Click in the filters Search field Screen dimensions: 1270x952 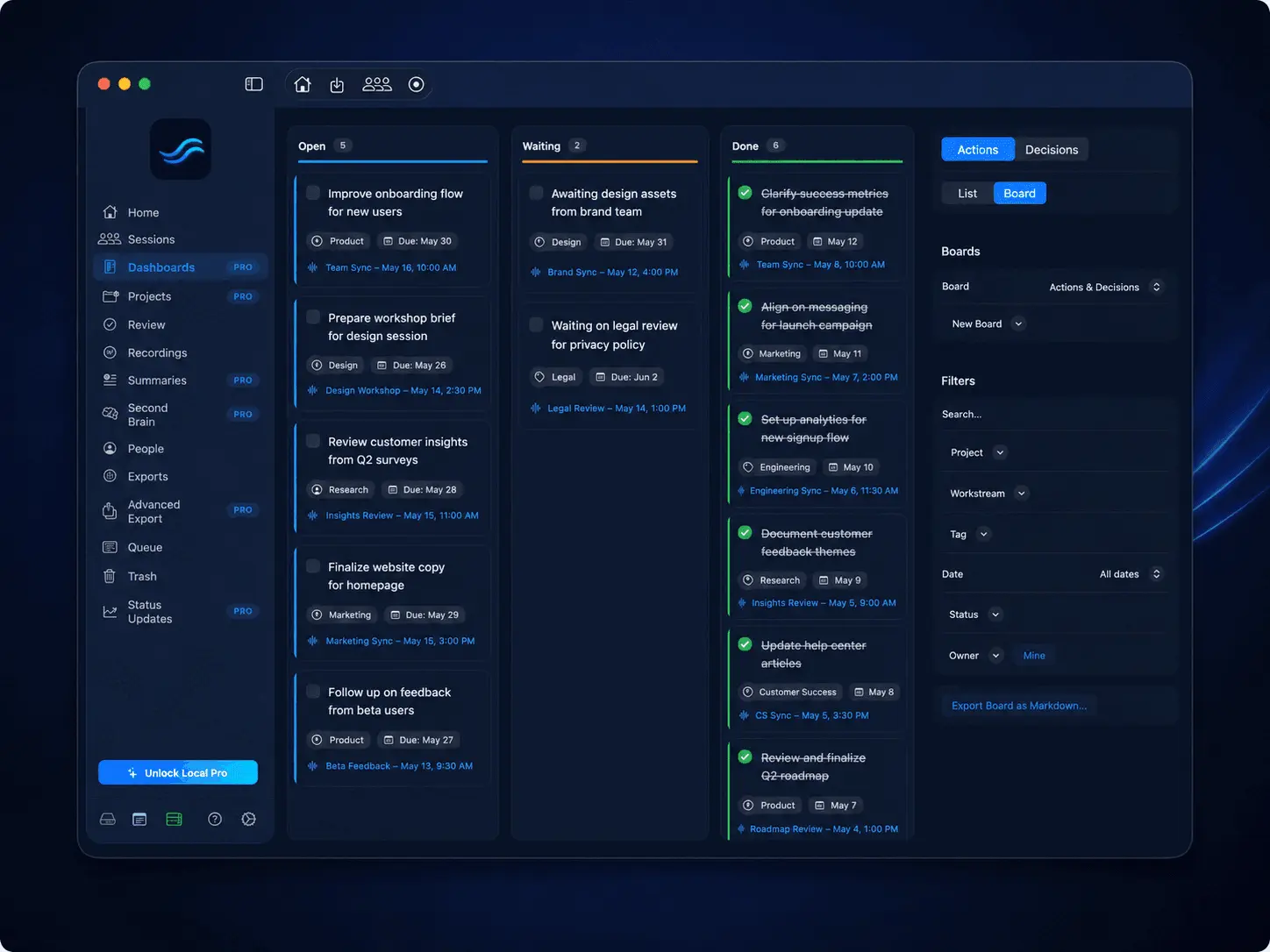pyautogui.click(x=1054, y=415)
